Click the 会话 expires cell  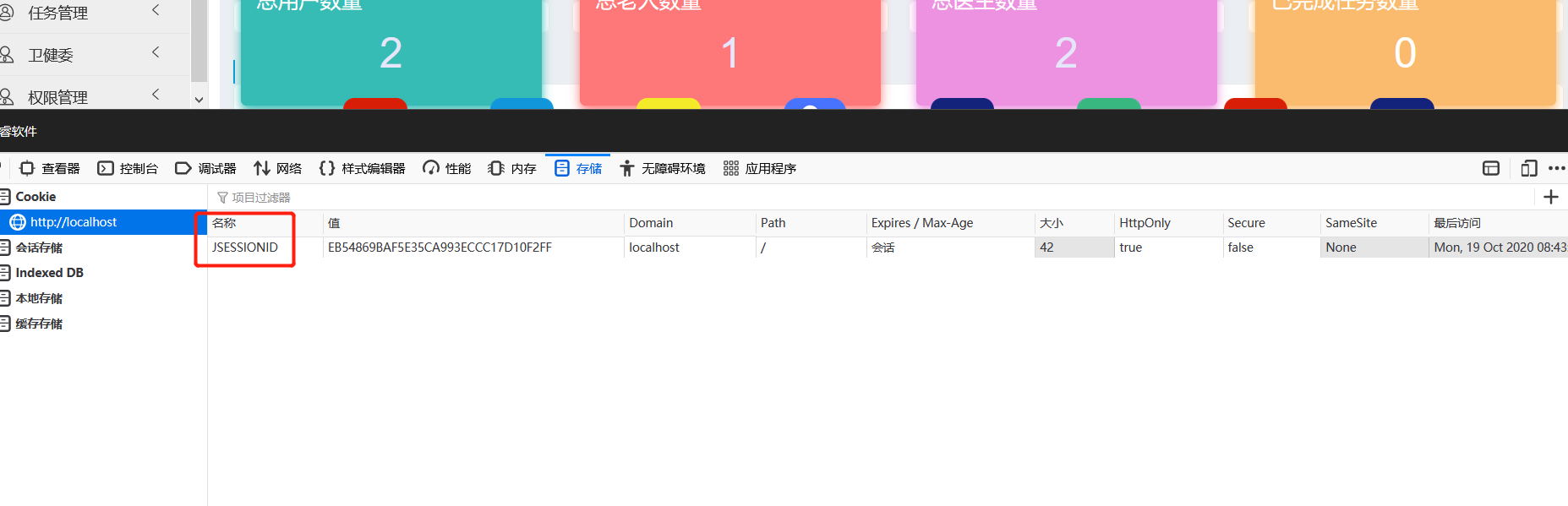coord(950,248)
